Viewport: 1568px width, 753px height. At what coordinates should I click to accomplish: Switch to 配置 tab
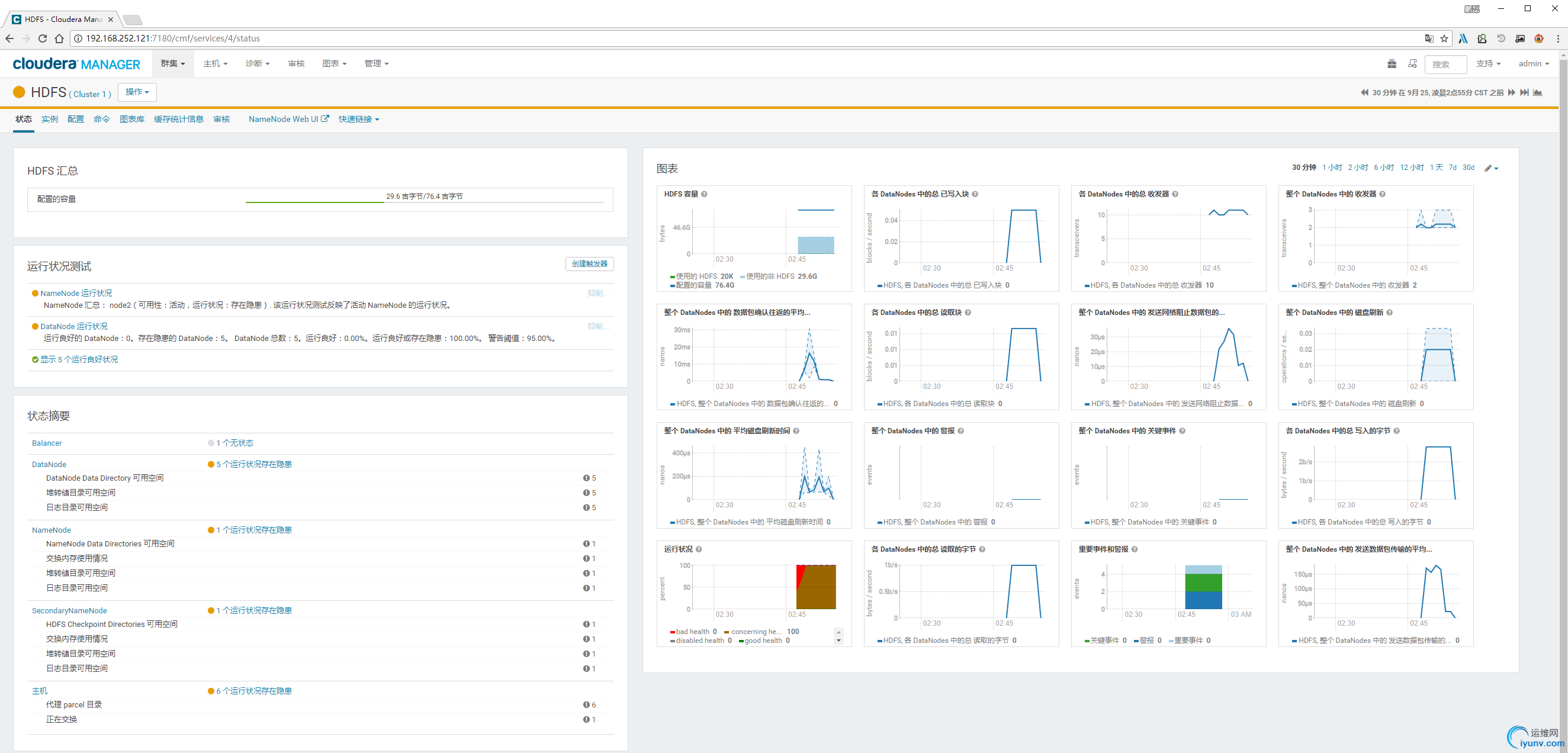click(x=75, y=120)
